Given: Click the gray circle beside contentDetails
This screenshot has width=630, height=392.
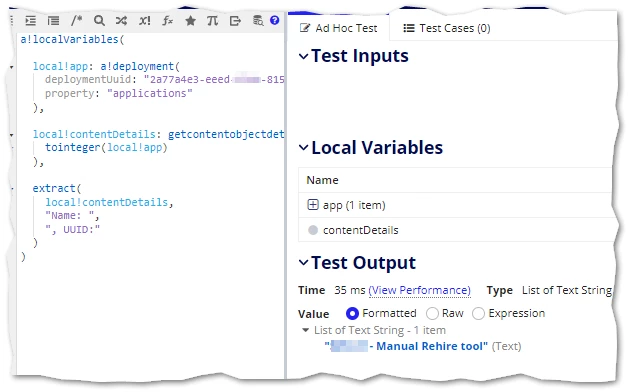Looking at the screenshot, I should click(x=313, y=230).
